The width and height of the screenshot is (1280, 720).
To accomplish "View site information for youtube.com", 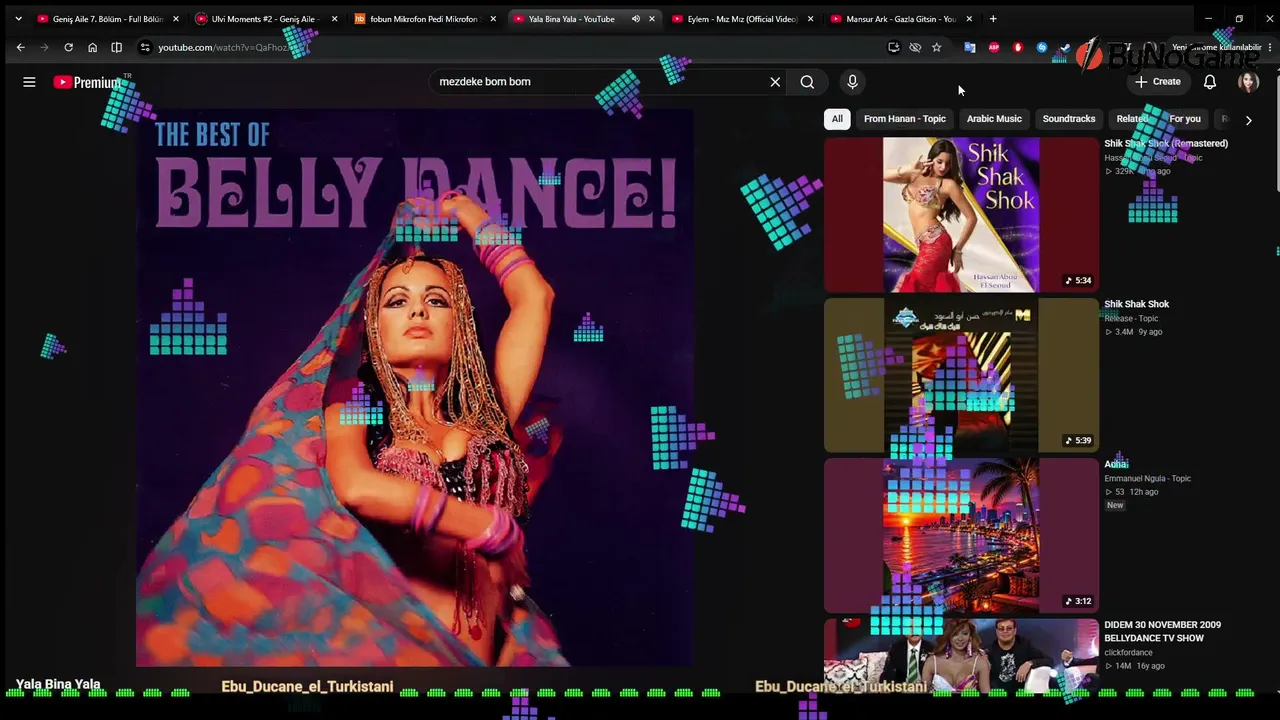I will (x=145, y=47).
